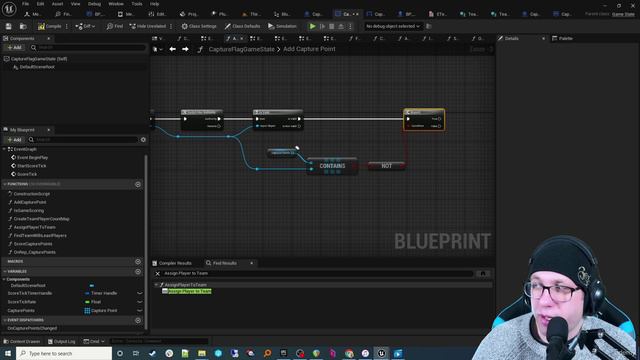Switch to Compiler Results tab
The image size is (640, 360).
click(172, 263)
